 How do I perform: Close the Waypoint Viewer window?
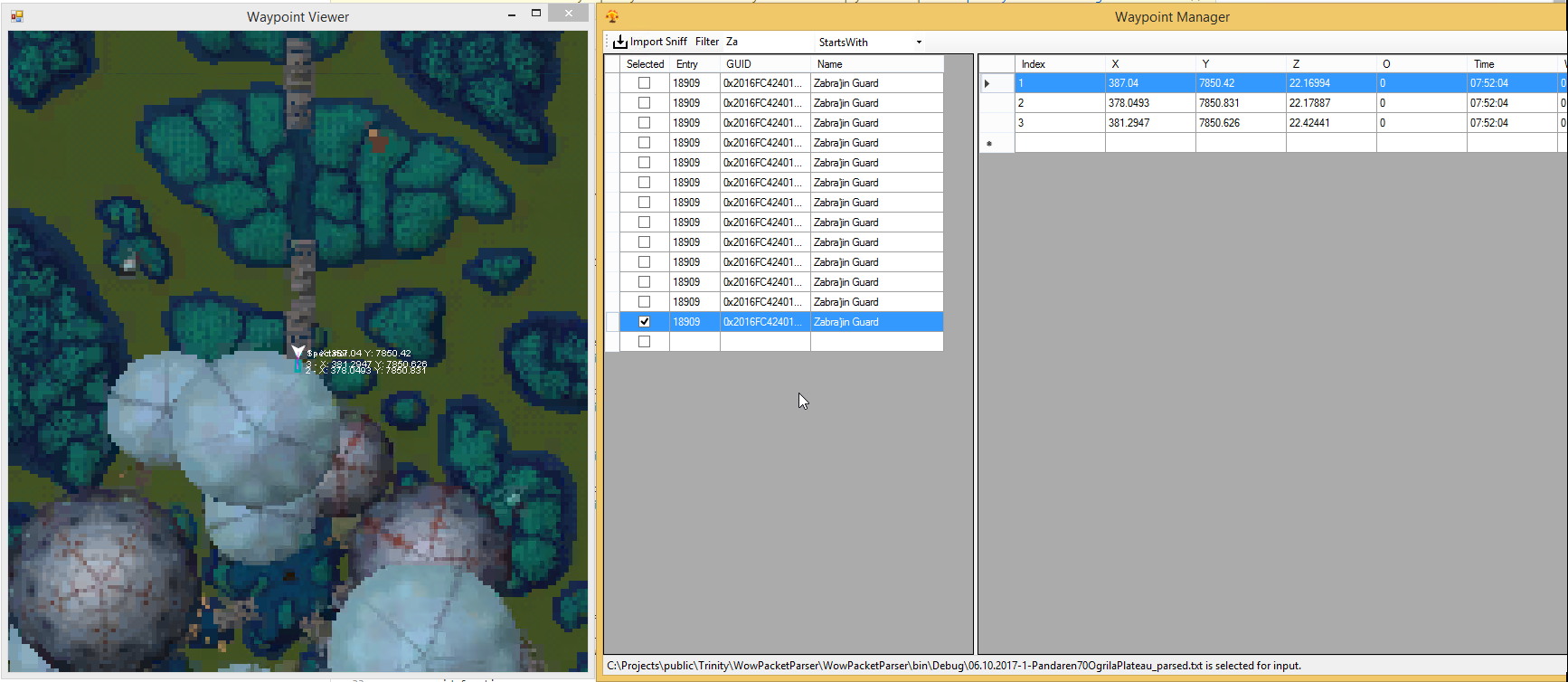(x=568, y=14)
